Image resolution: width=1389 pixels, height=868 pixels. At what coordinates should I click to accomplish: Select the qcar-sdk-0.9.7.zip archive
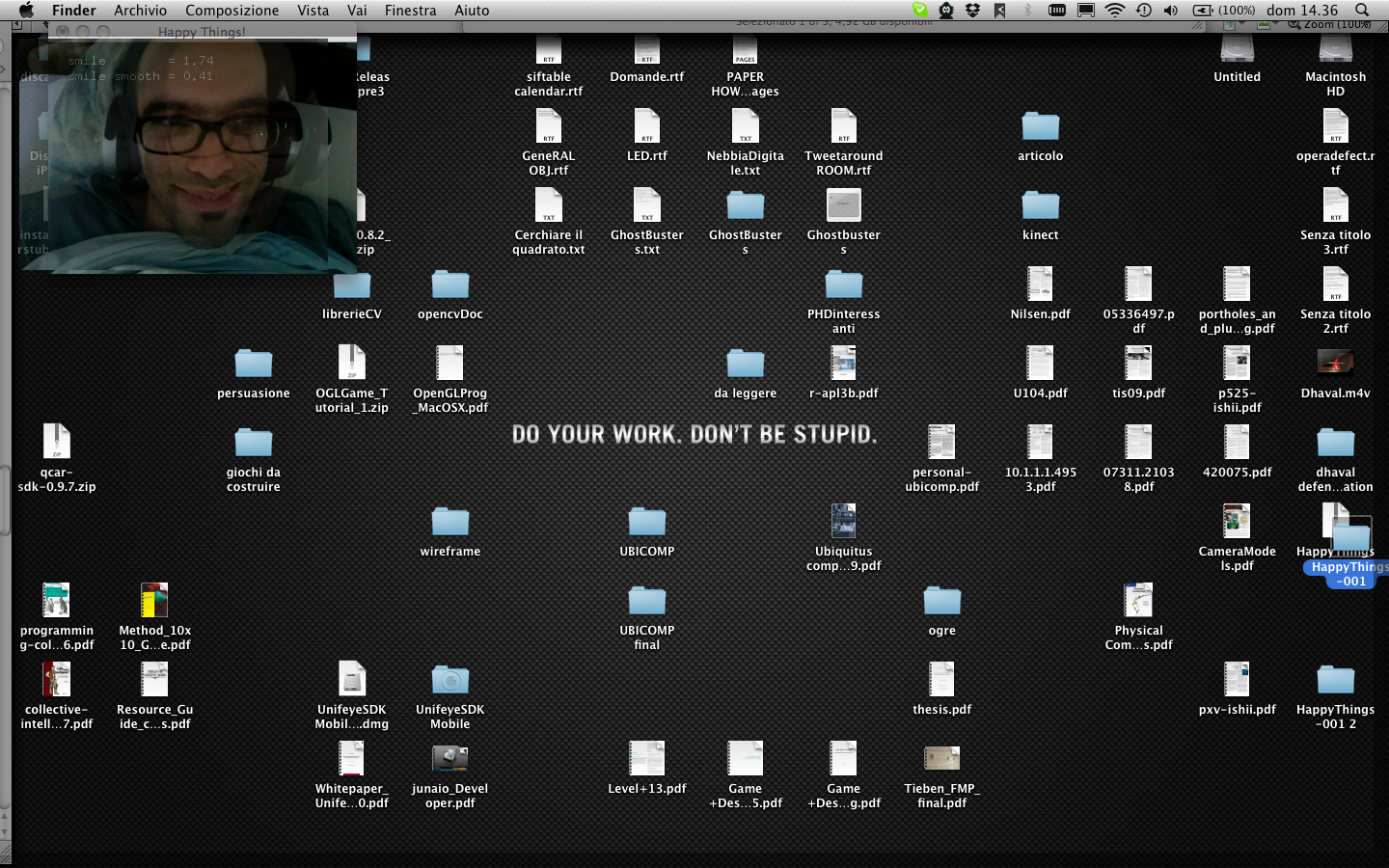[56, 443]
